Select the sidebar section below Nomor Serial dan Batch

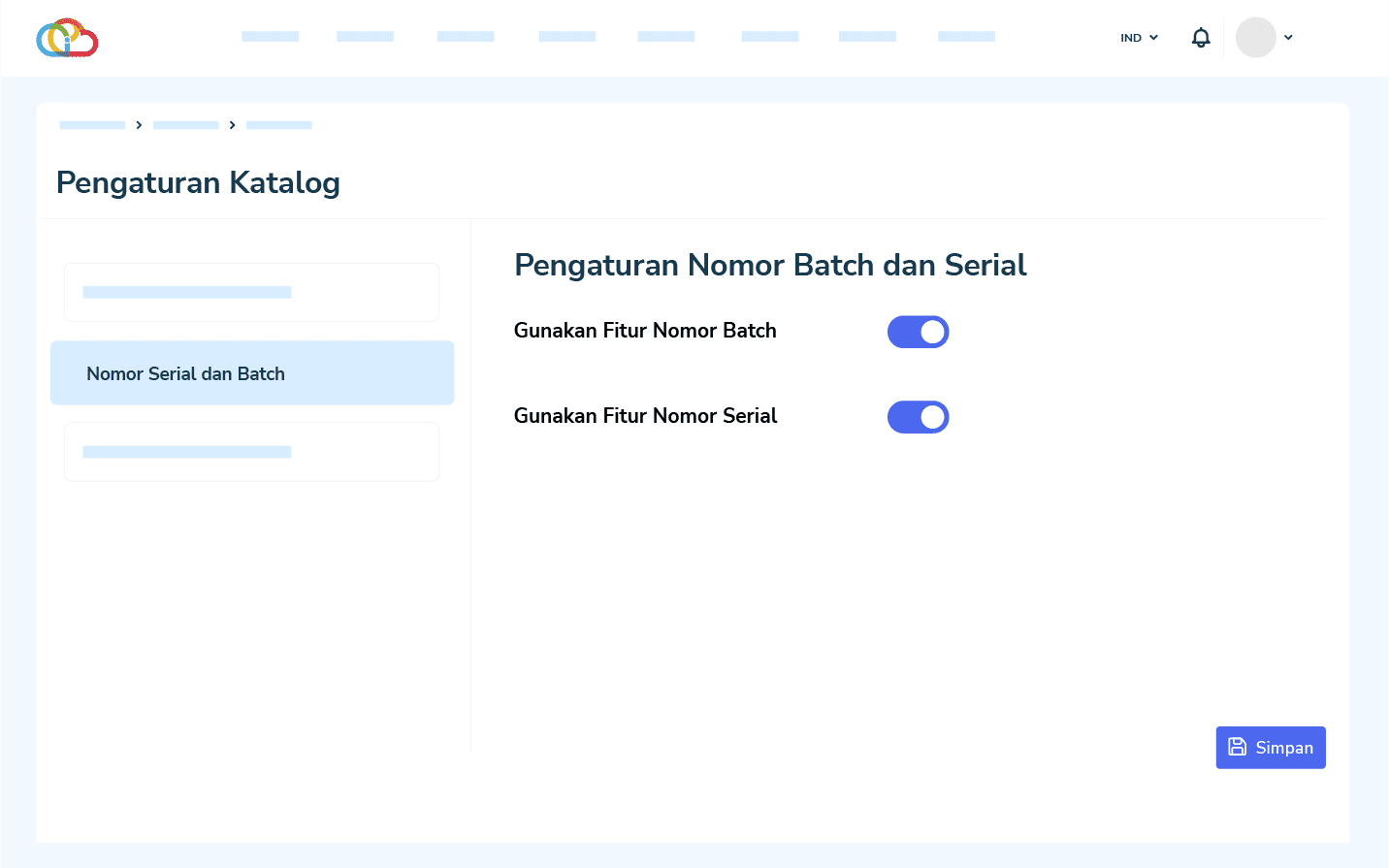click(x=251, y=451)
